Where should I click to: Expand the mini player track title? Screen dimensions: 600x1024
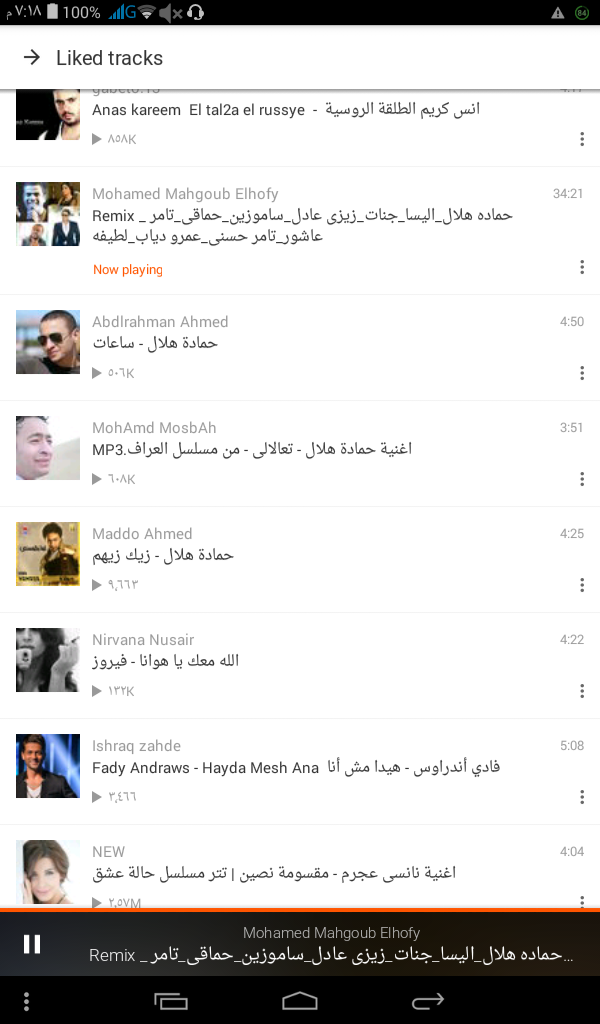pyautogui.click(x=330, y=955)
